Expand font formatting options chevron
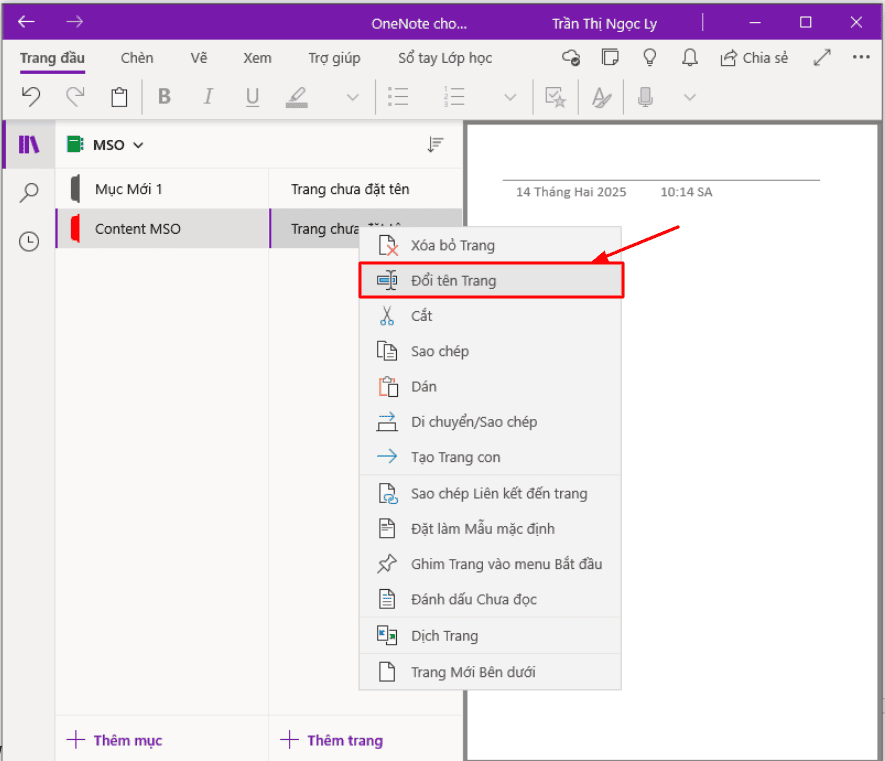The height and width of the screenshot is (761, 885). click(353, 97)
